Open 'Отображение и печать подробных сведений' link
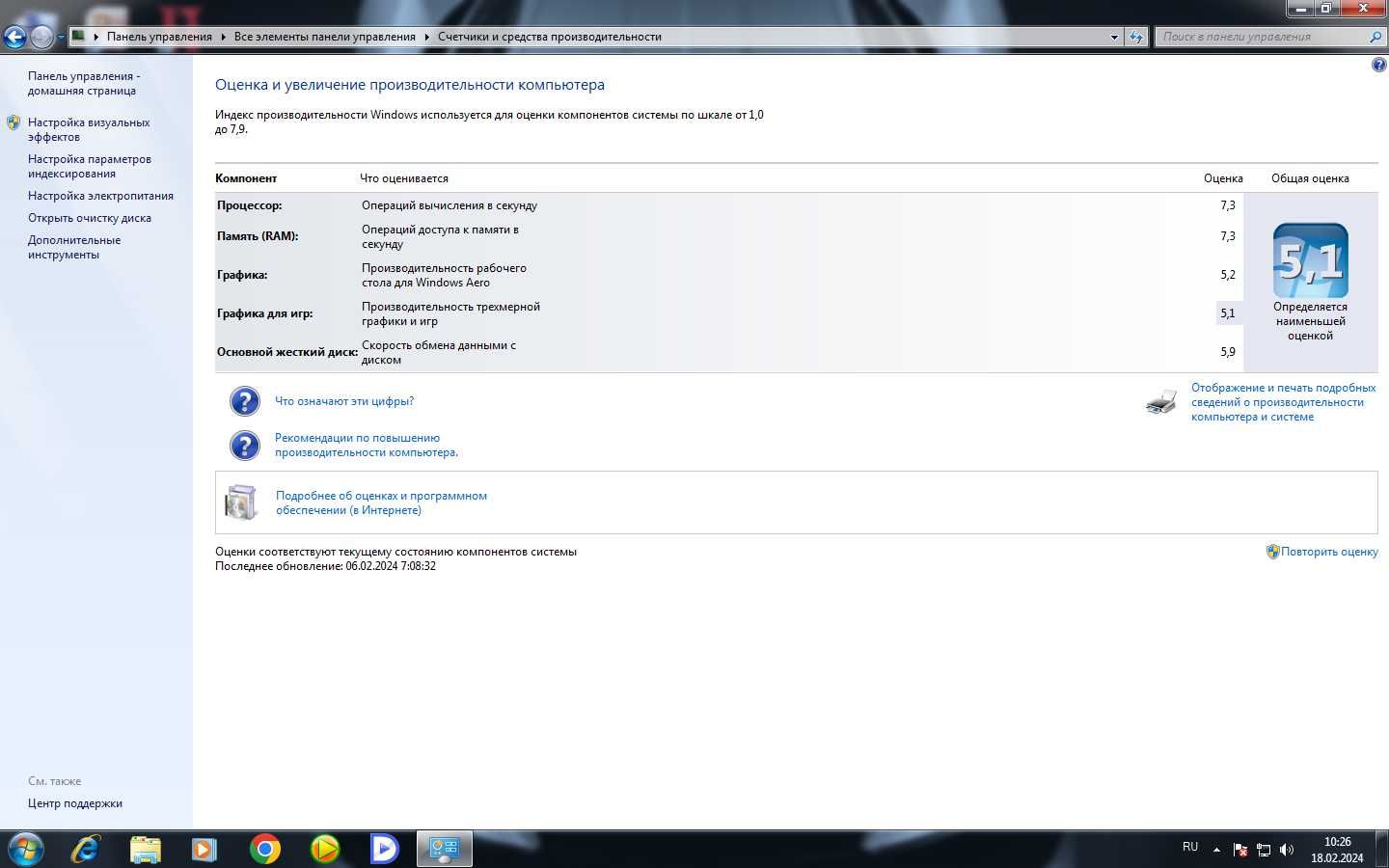1389x868 pixels. pos(1283,402)
